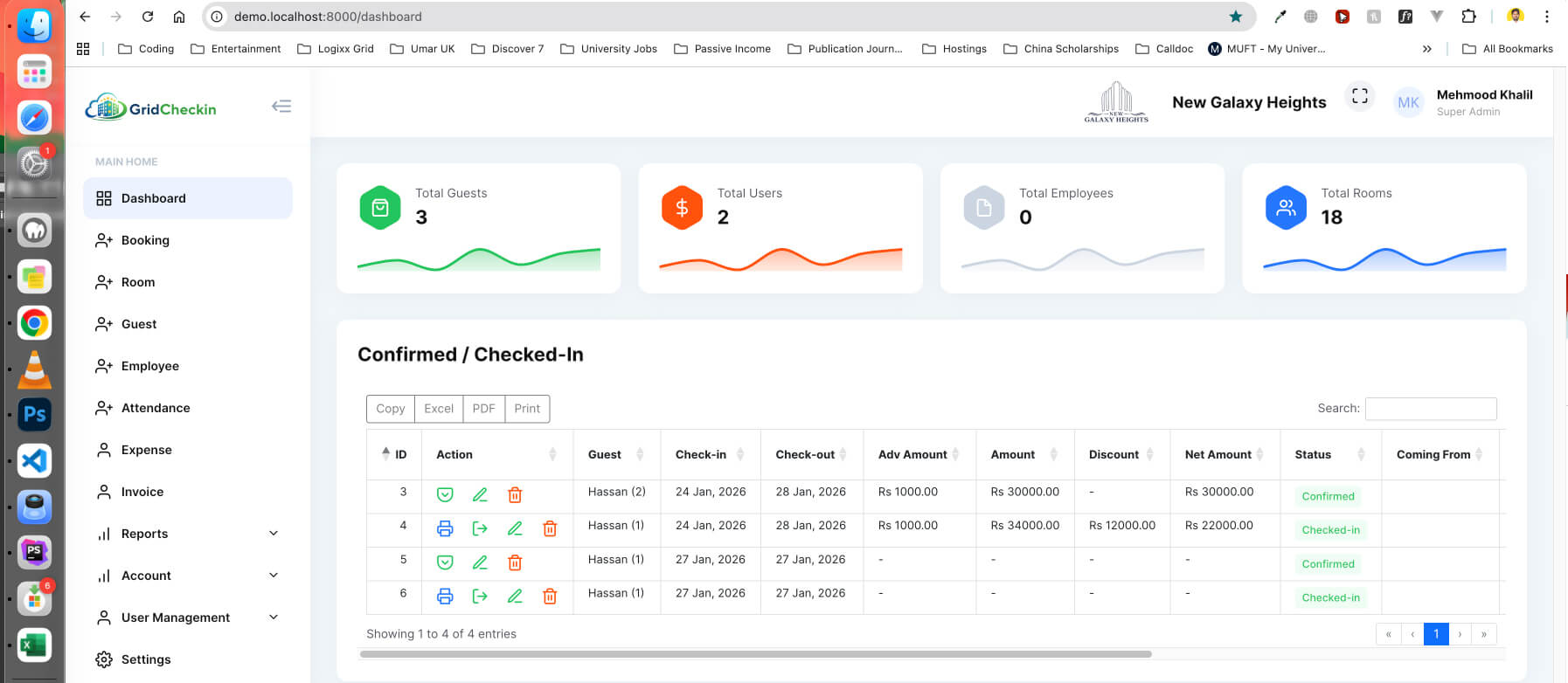Click the PDF export button
This screenshot has height=683, width=1568.
click(x=483, y=409)
